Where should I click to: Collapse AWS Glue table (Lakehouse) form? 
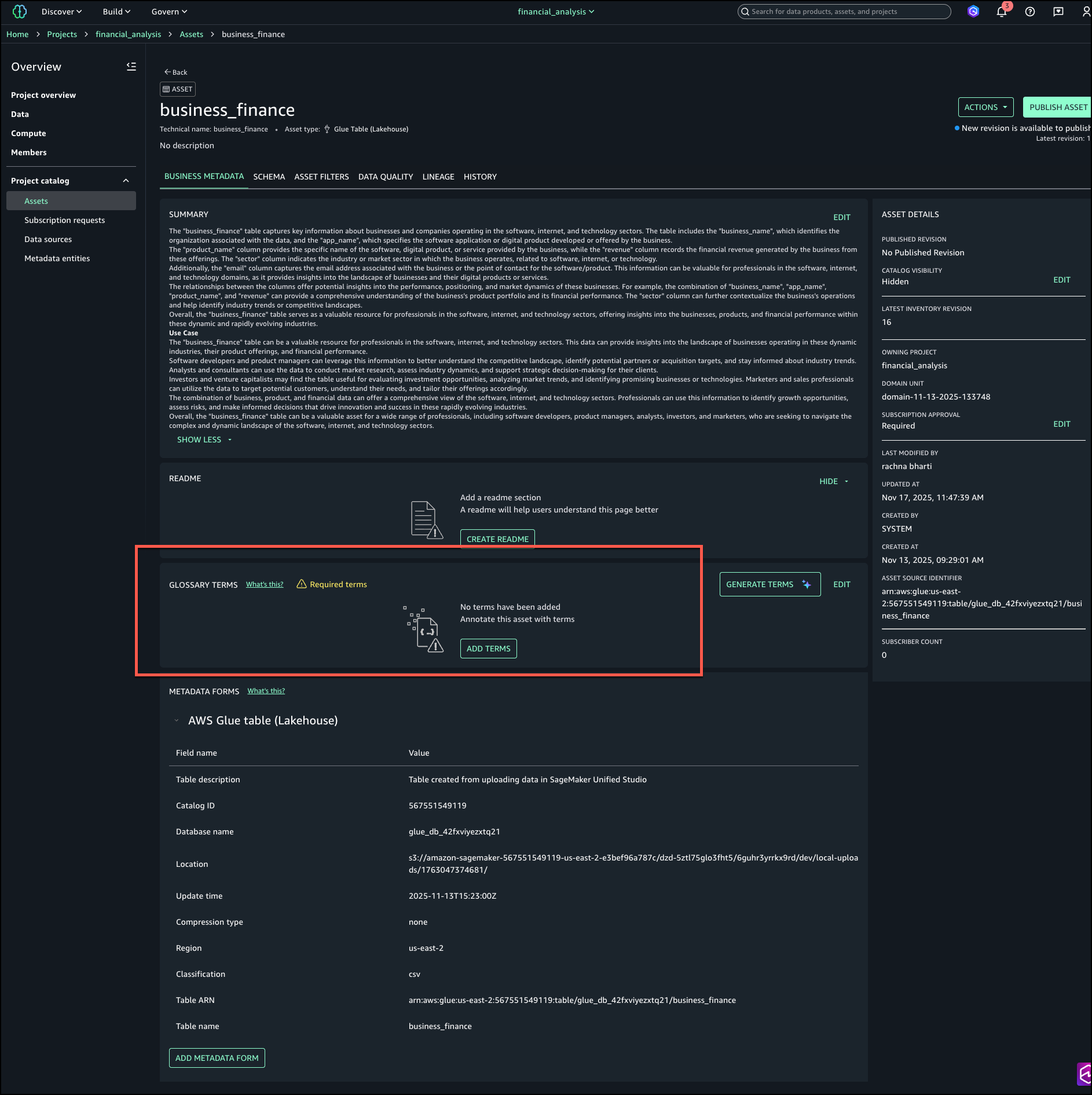(x=177, y=720)
